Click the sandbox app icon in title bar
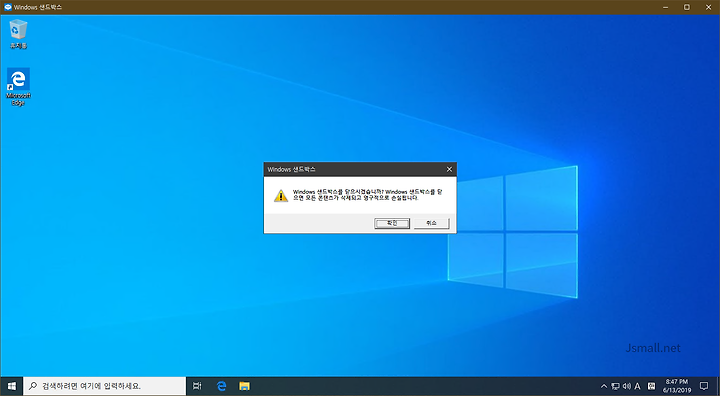 click(x=7, y=7)
